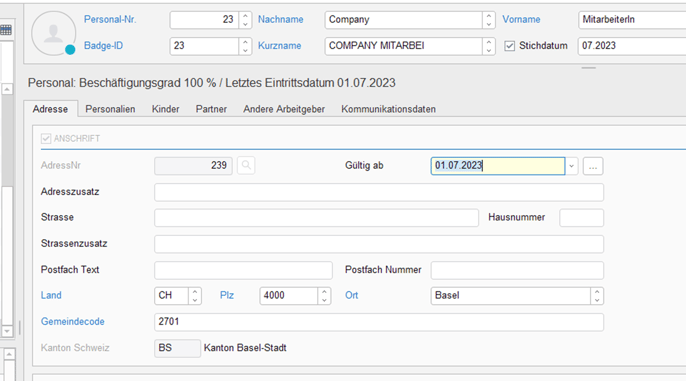686x381 pixels.
Task: Click the magnifier search icon beside AdressNr
Action: point(246,165)
